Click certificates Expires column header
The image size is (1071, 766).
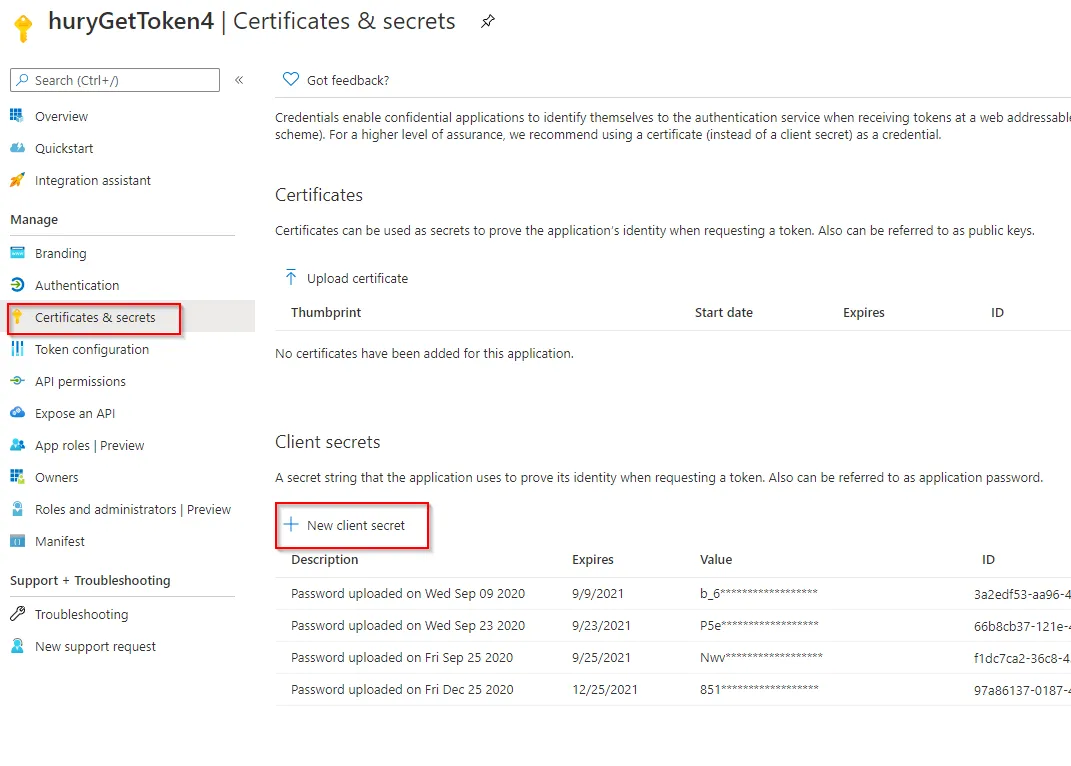pos(863,313)
